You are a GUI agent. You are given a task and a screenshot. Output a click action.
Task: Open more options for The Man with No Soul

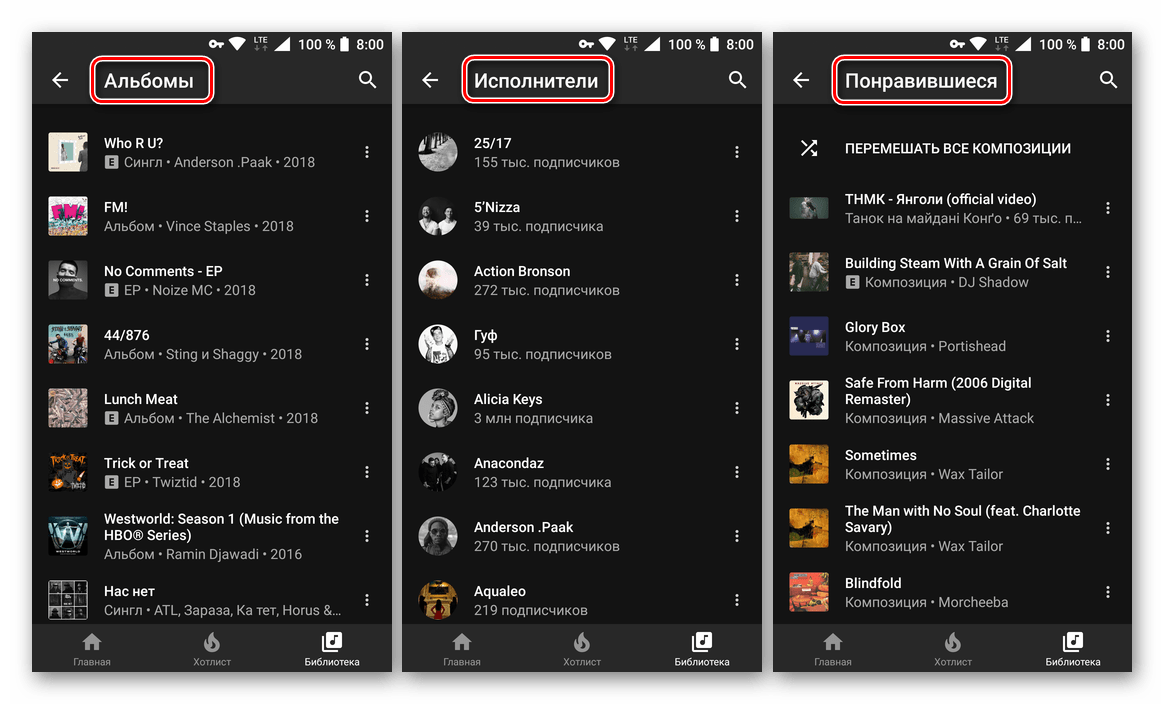tap(1108, 527)
